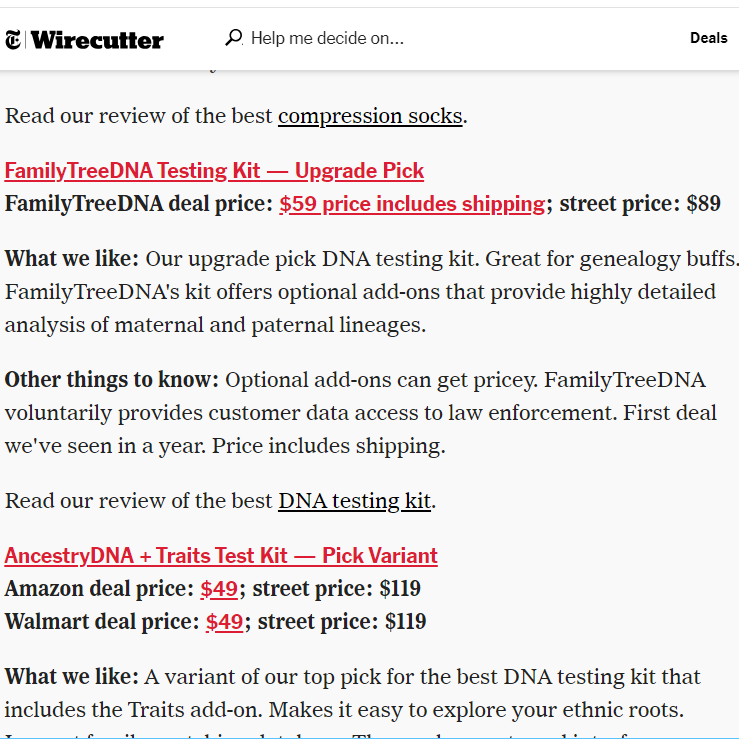Image resolution: width=739 pixels, height=739 pixels.
Task: Click the Amazon $49 deal price link
Action: (x=219, y=589)
